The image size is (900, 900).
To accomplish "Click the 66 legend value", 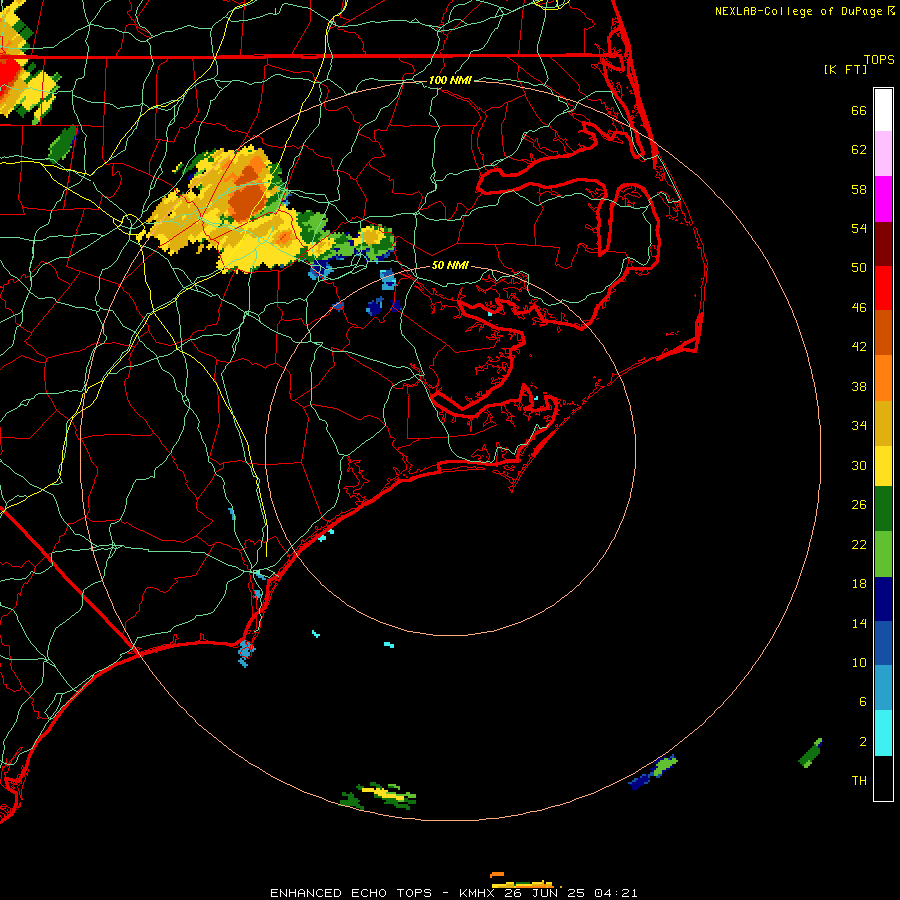I will [x=859, y=111].
